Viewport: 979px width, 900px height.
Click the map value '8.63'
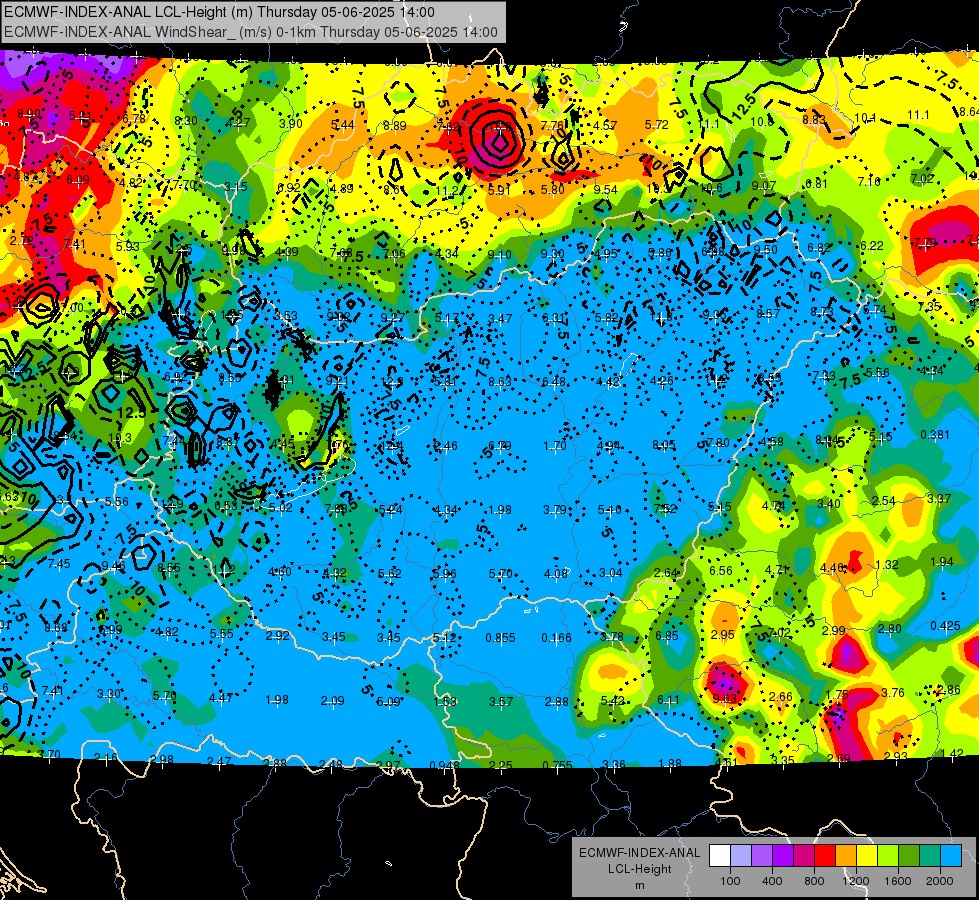pyautogui.click(x=500, y=382)
